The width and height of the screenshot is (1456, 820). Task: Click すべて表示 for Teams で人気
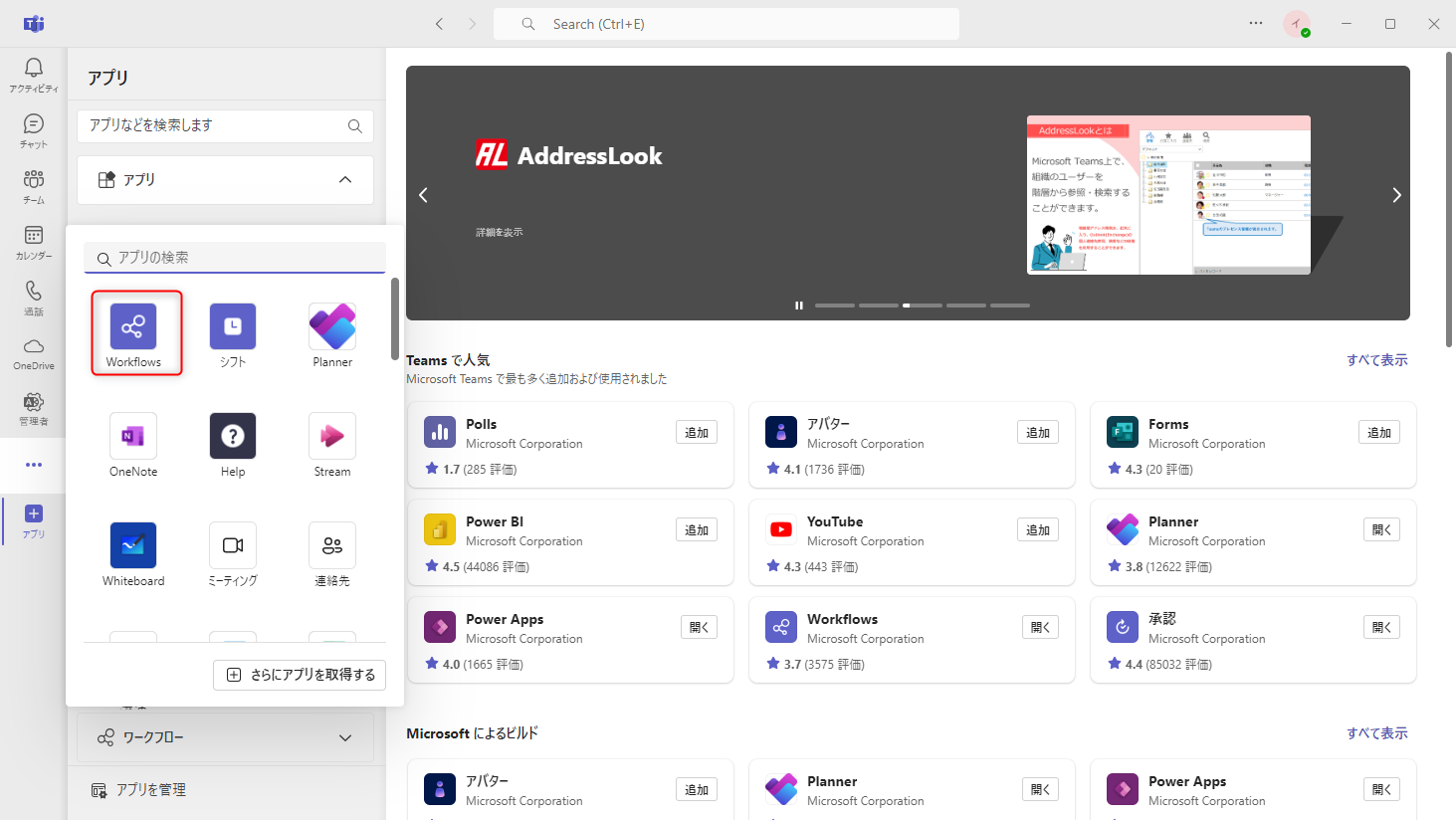point(1377,360)
